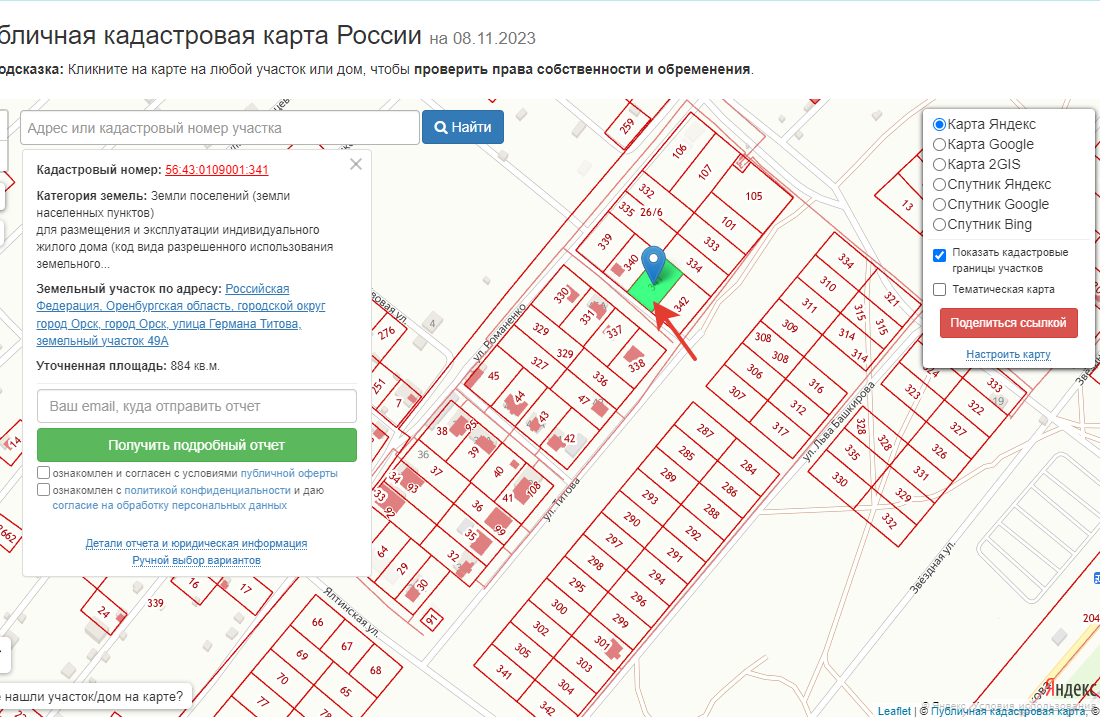This screenshot has height=717, width=1100.
Task: Focus the address or cadastral number field
Action: (220, 128)
